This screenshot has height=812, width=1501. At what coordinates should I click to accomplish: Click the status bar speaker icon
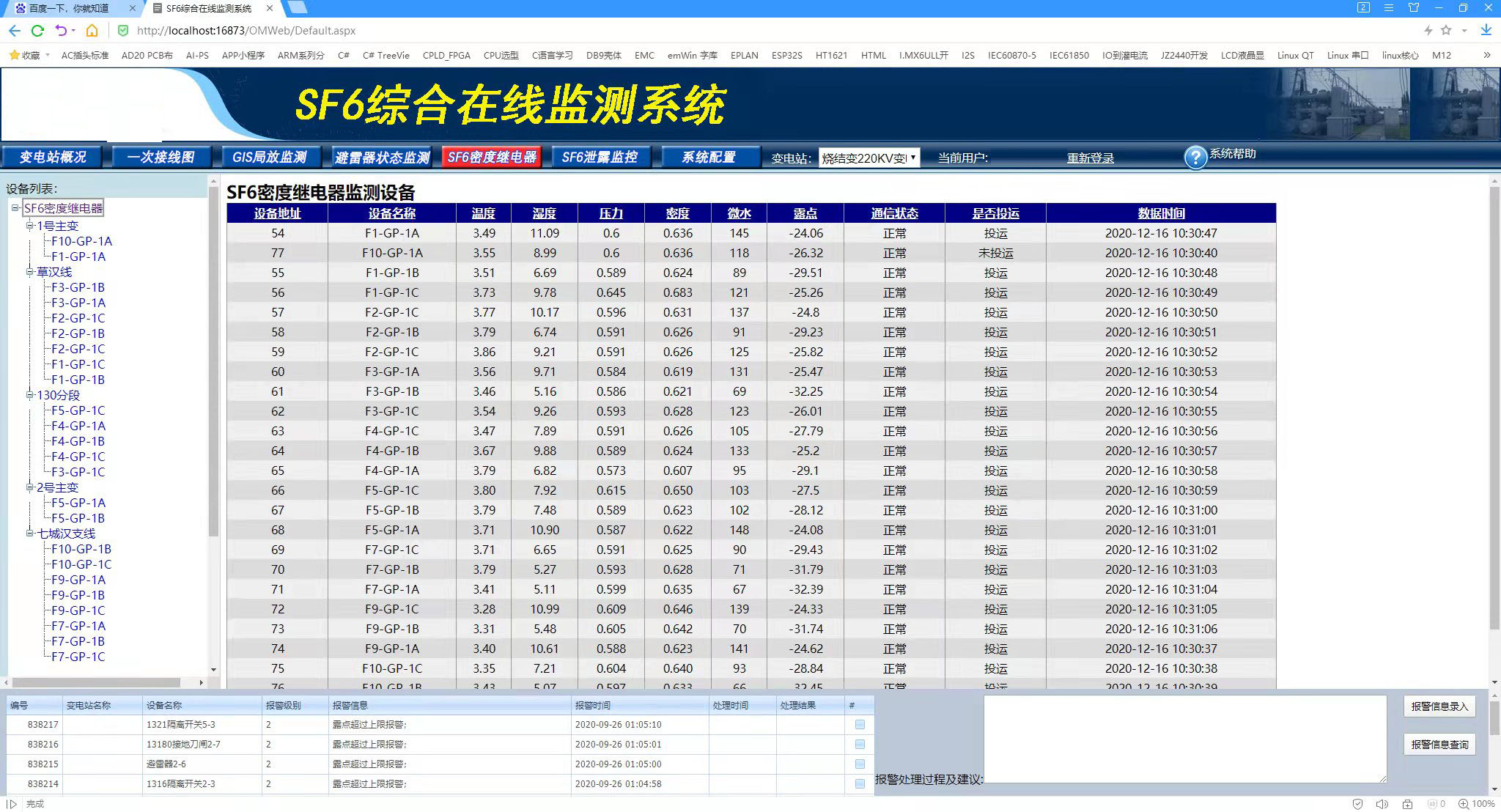point(1382,804)
